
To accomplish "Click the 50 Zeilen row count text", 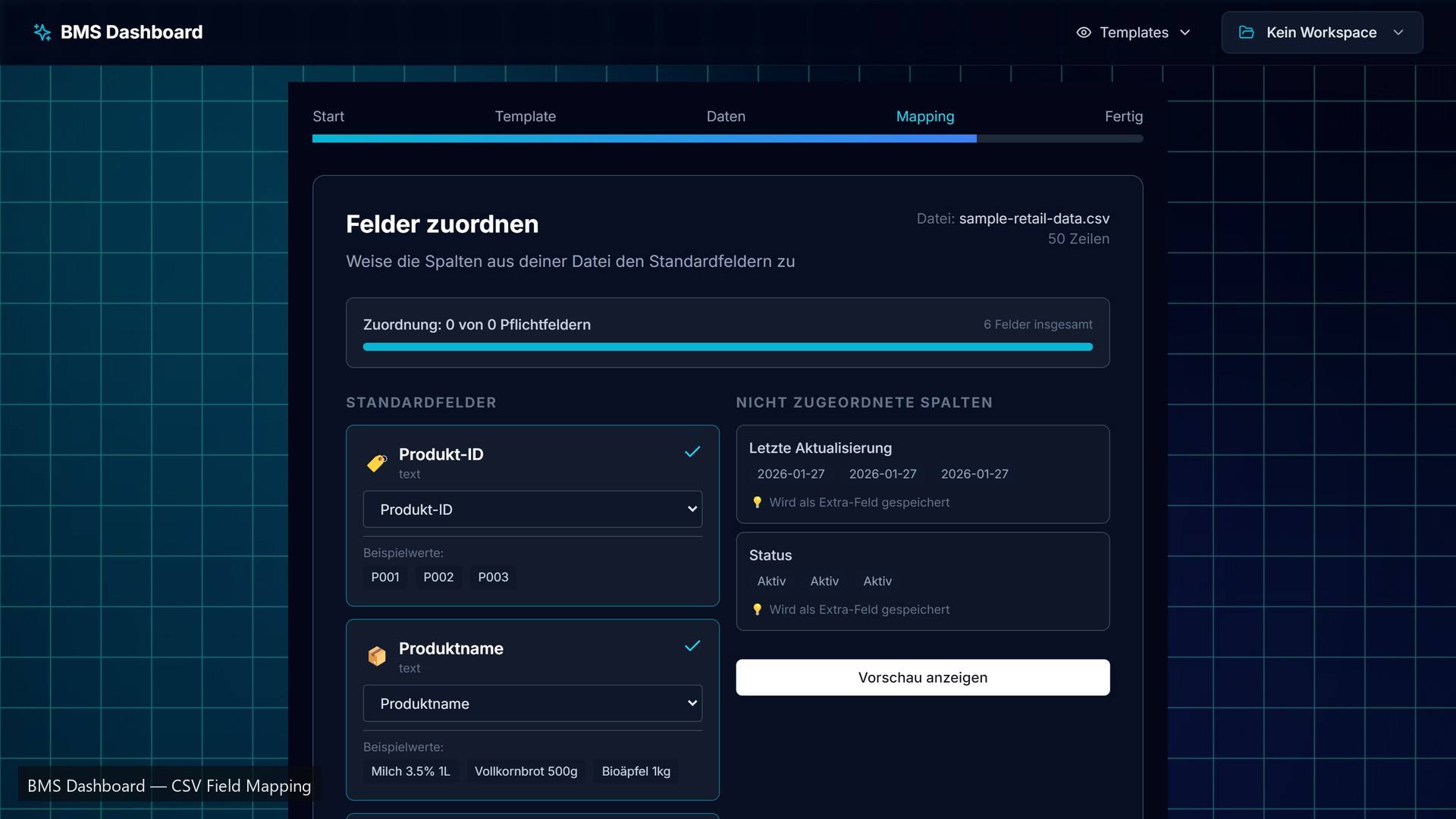I will [1078, 239].
